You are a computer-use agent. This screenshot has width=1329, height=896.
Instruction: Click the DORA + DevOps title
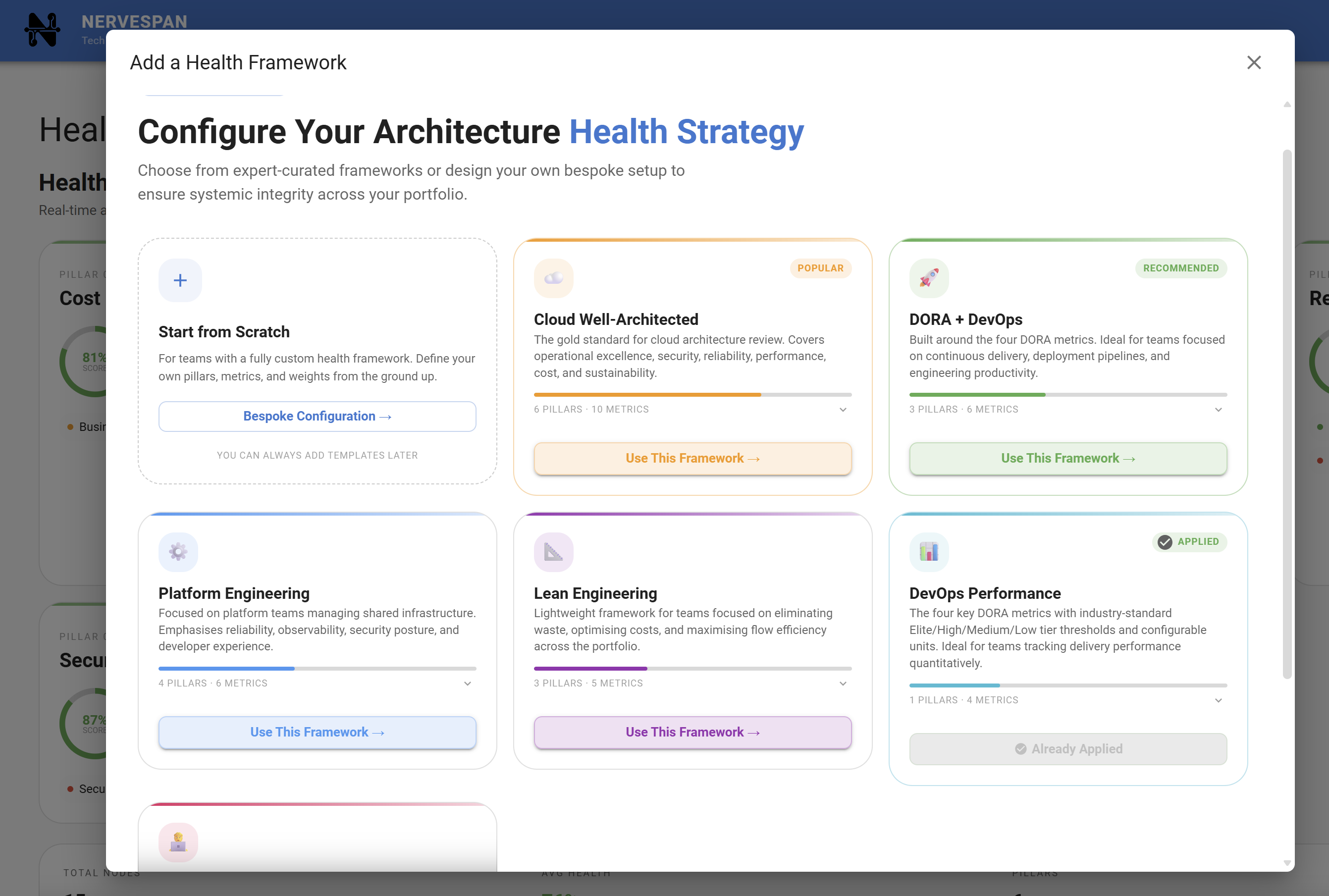(x=965, y=319)
